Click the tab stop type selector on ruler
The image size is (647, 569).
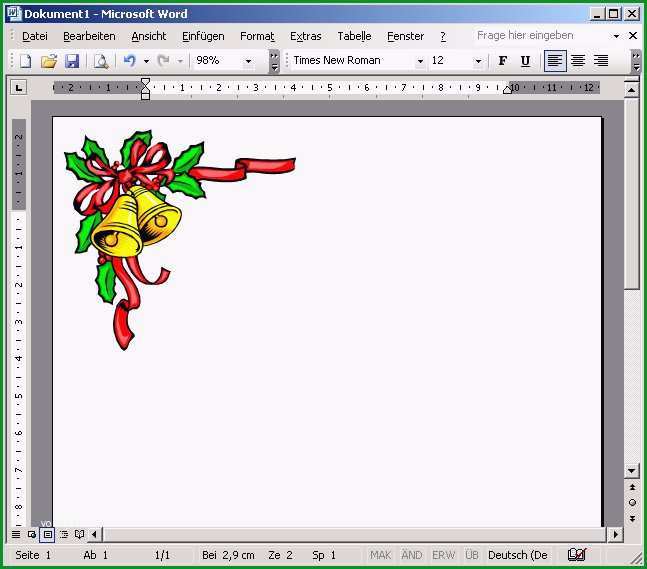coord(19,87)
